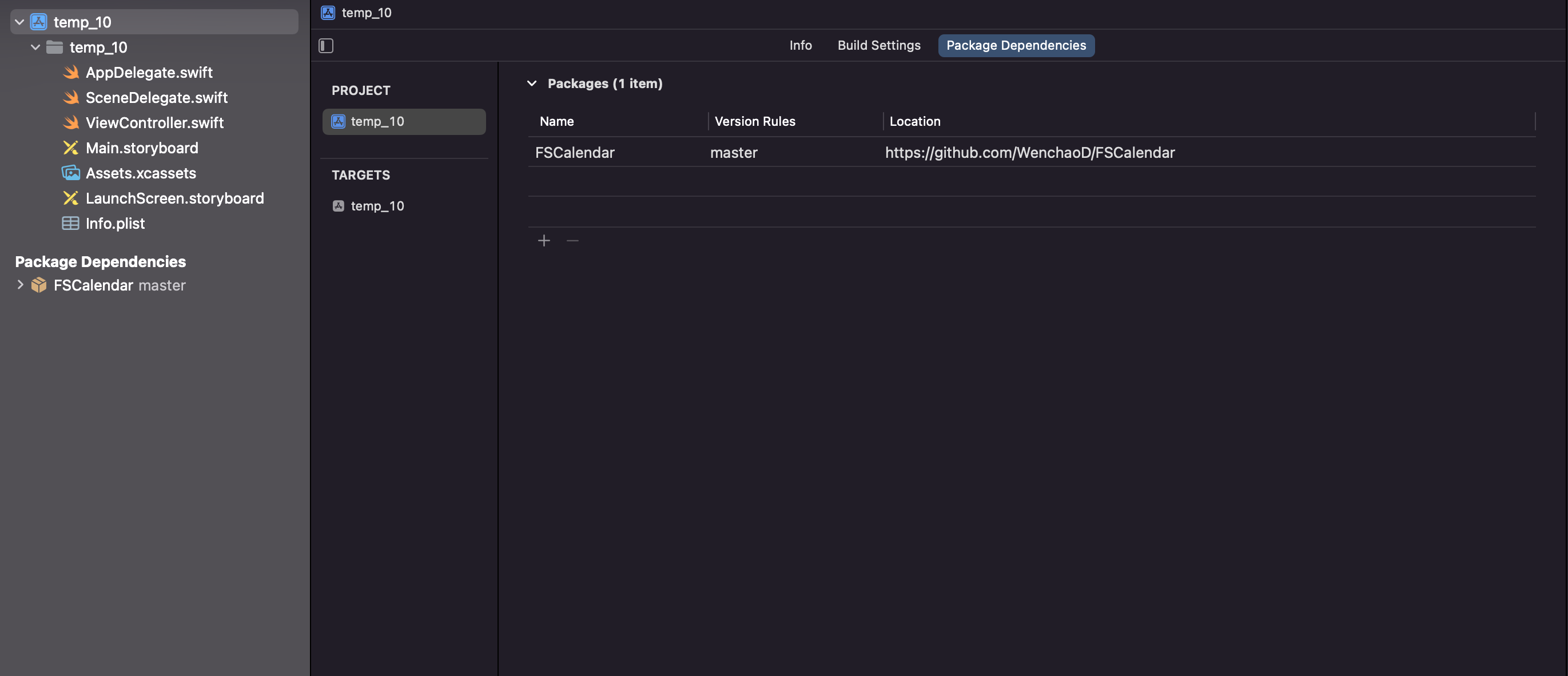
Task: Click the github.com/WenchaoD/FSCalendar location URL
Action: coord(1030,152)
